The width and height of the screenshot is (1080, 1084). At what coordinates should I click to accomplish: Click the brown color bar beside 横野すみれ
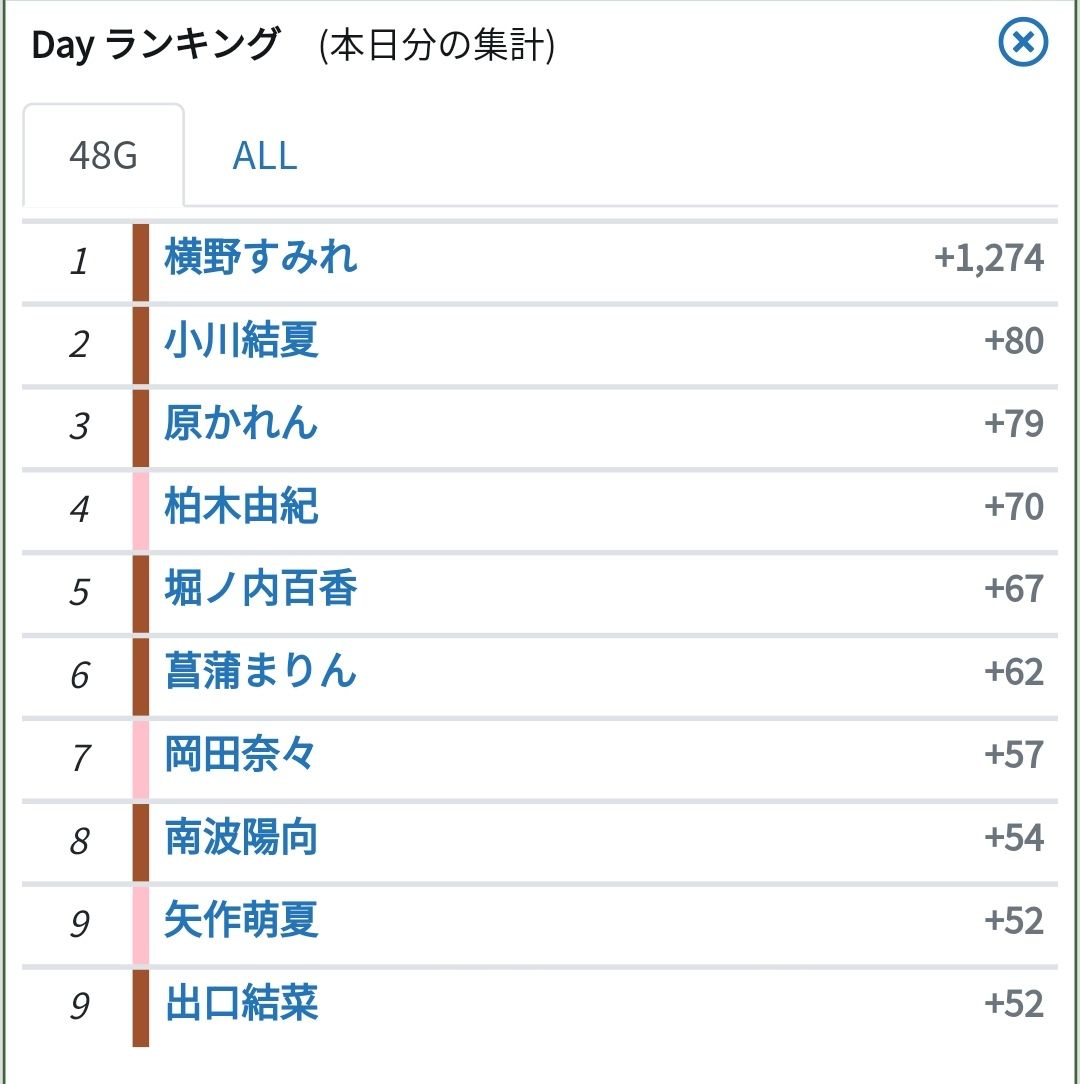(x=141, y=260)
